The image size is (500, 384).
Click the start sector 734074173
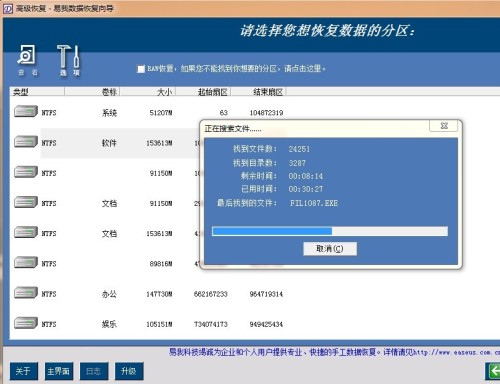(211, 324)
